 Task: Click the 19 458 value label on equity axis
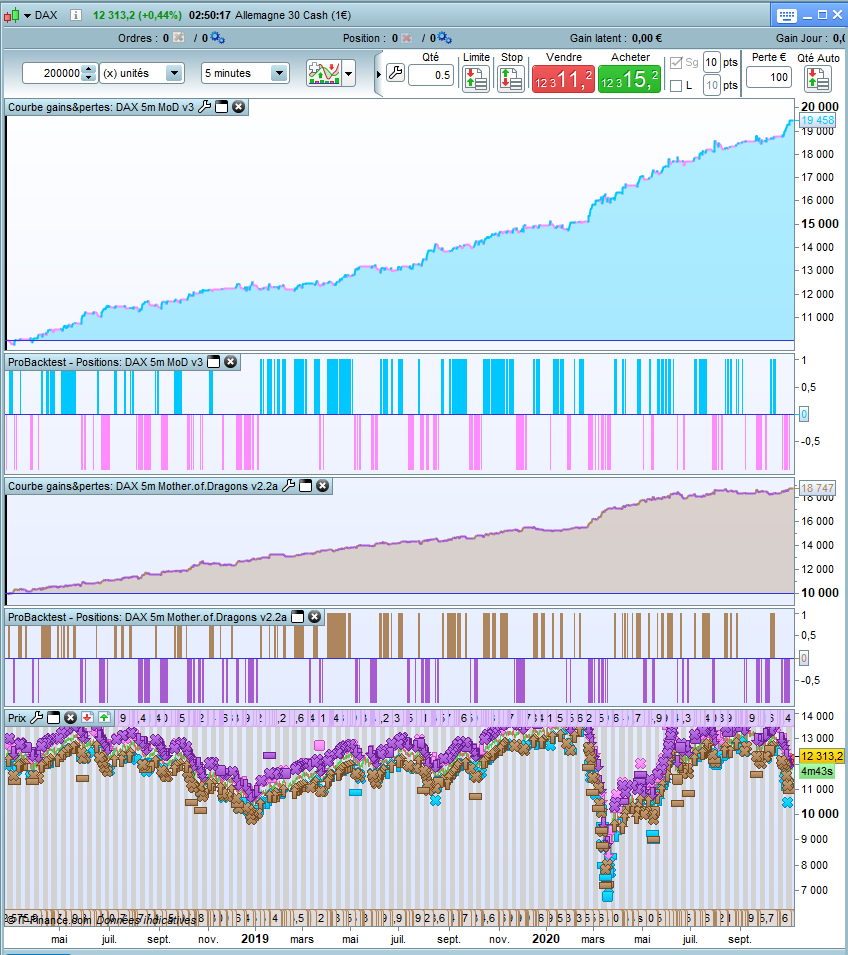point(817,121)
